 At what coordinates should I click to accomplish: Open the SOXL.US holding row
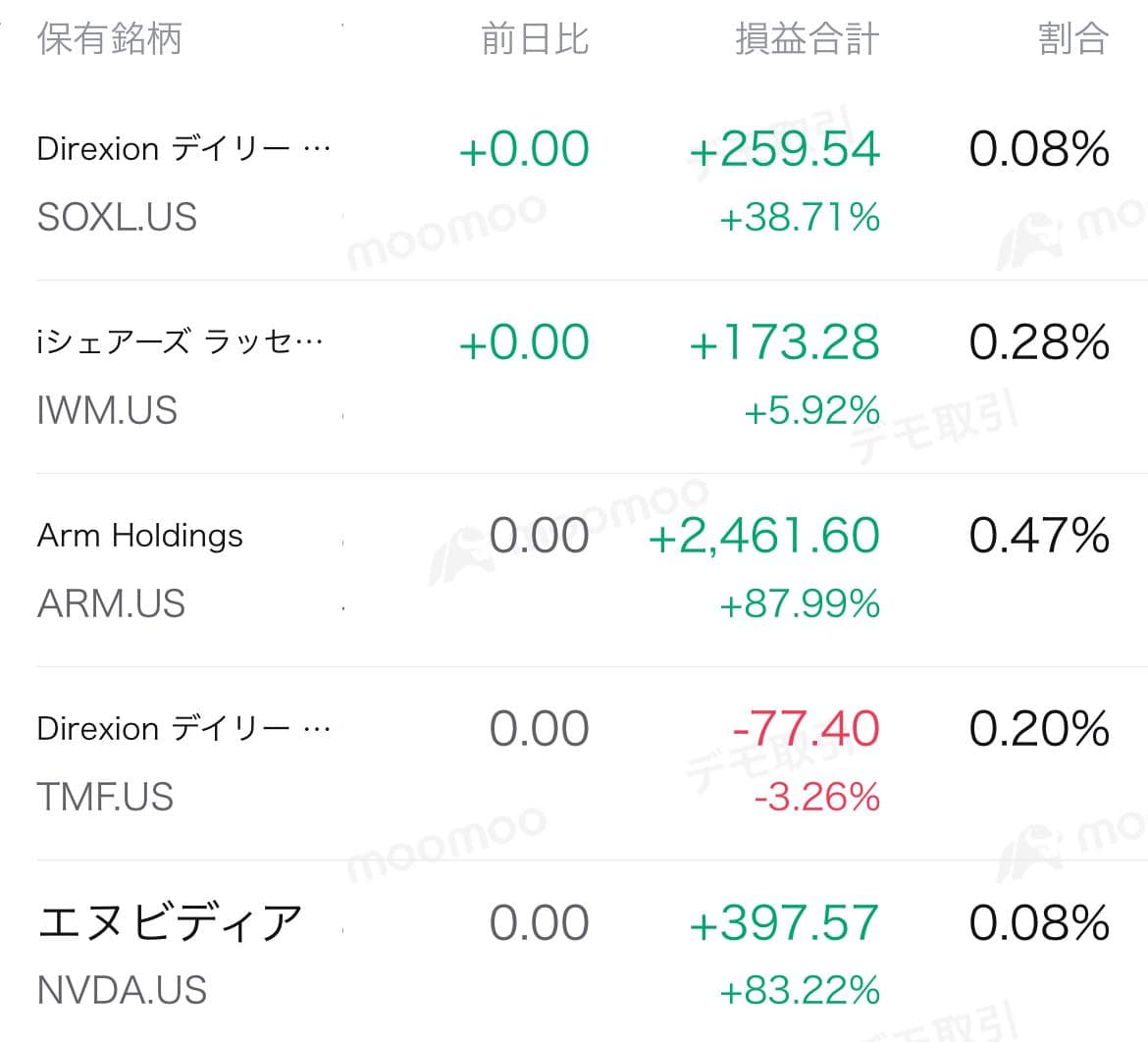[x=574, y=183]
